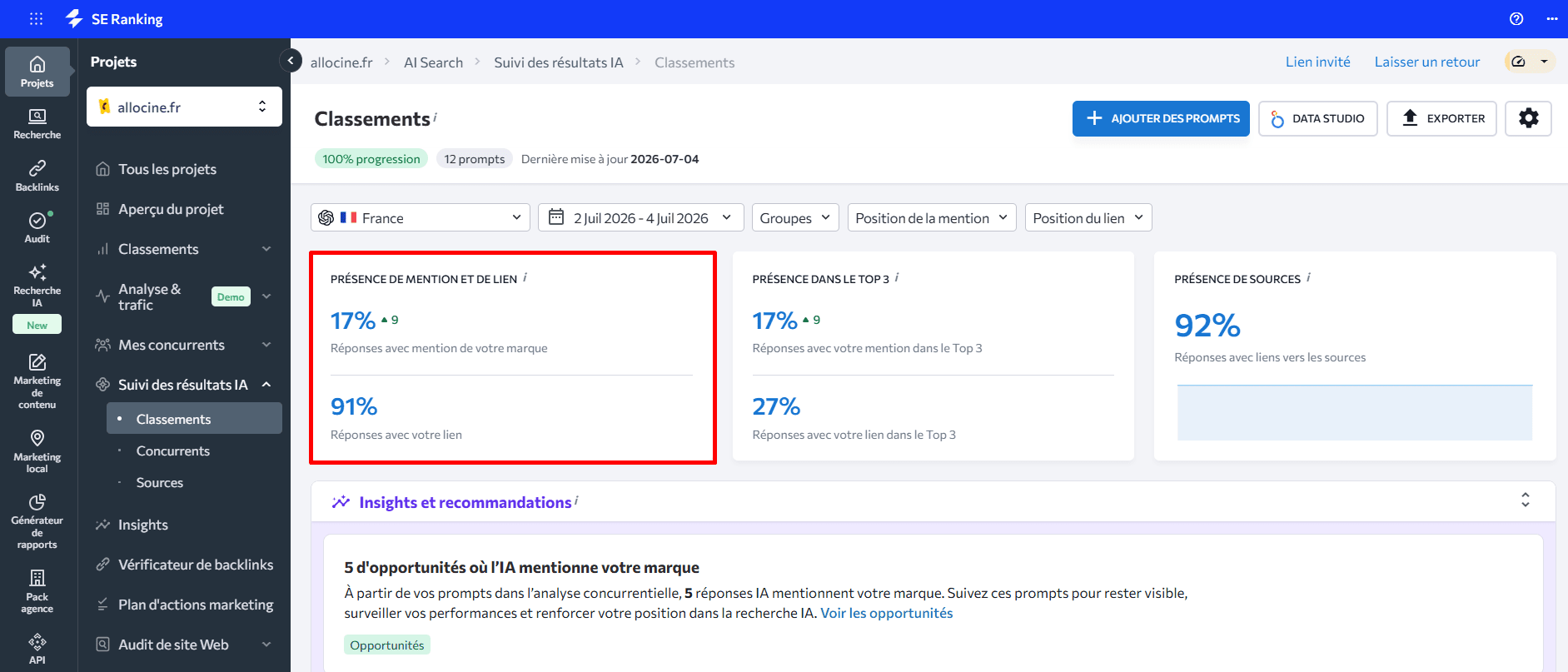1568x672 pixels.
Task: Follow Voir les opportunités link
Action: click(x=887, y=613)
